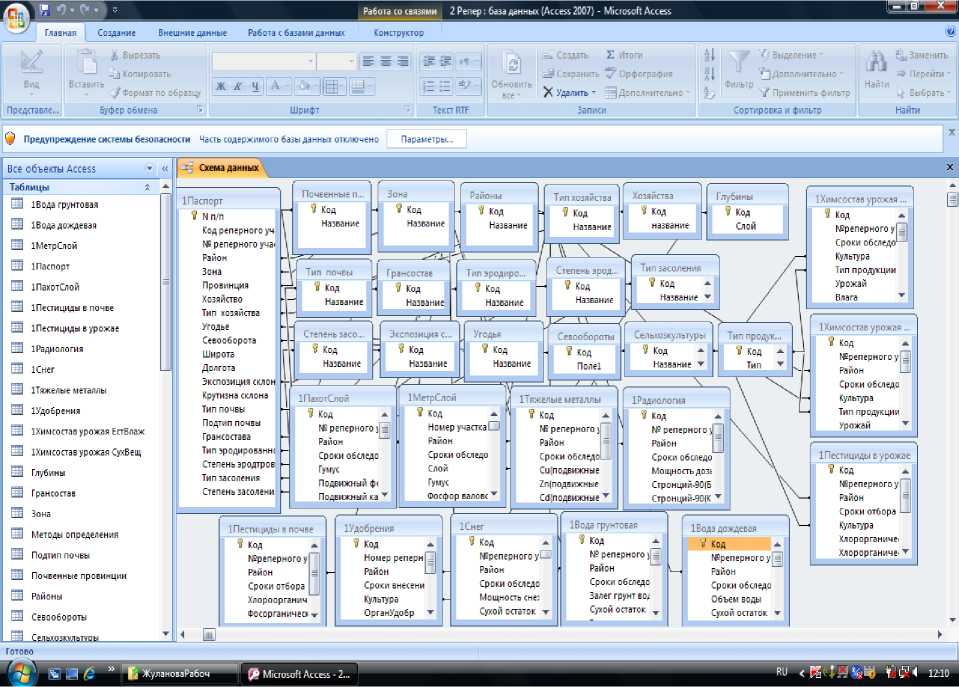Collapse the Таблицы group

tap(149, 187)
